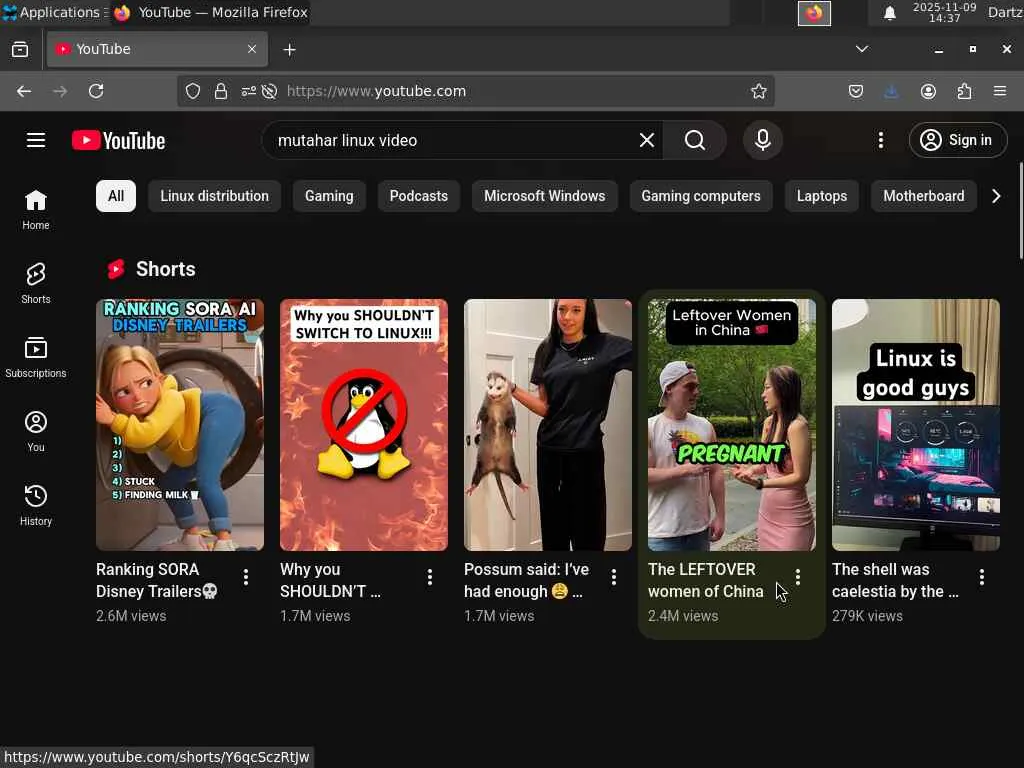Click the crossed-out Linux penguin thumbnail
This screenshot has height=768, width=1024.
pyautogui.click(x=364, y=424)
